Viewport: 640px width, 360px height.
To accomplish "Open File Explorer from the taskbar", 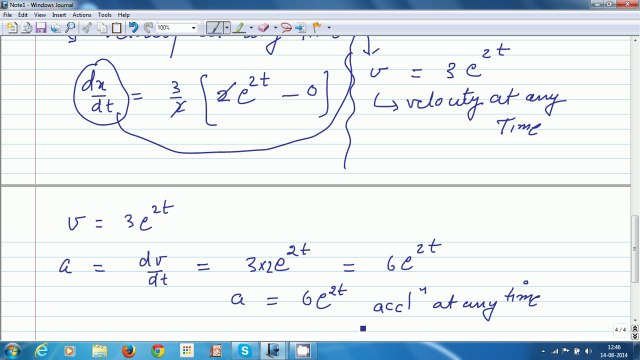I will [x=99, y=351].
